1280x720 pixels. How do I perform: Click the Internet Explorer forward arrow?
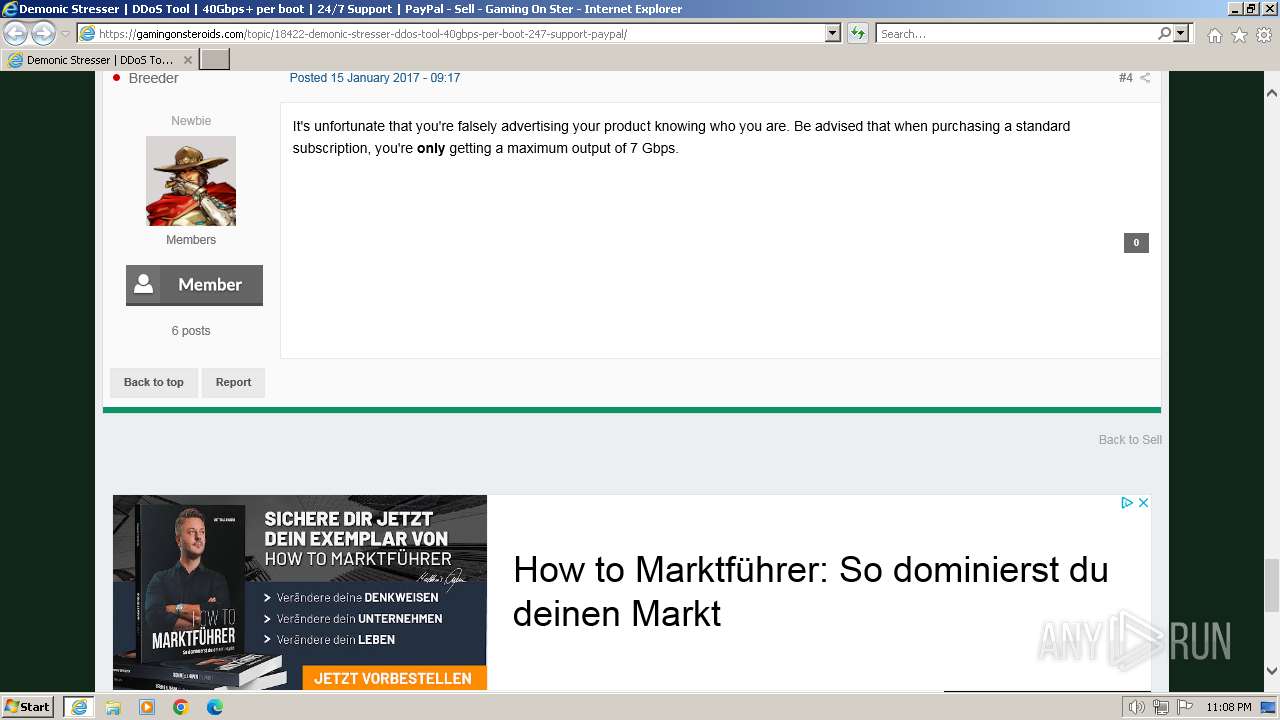click(43, 34)
